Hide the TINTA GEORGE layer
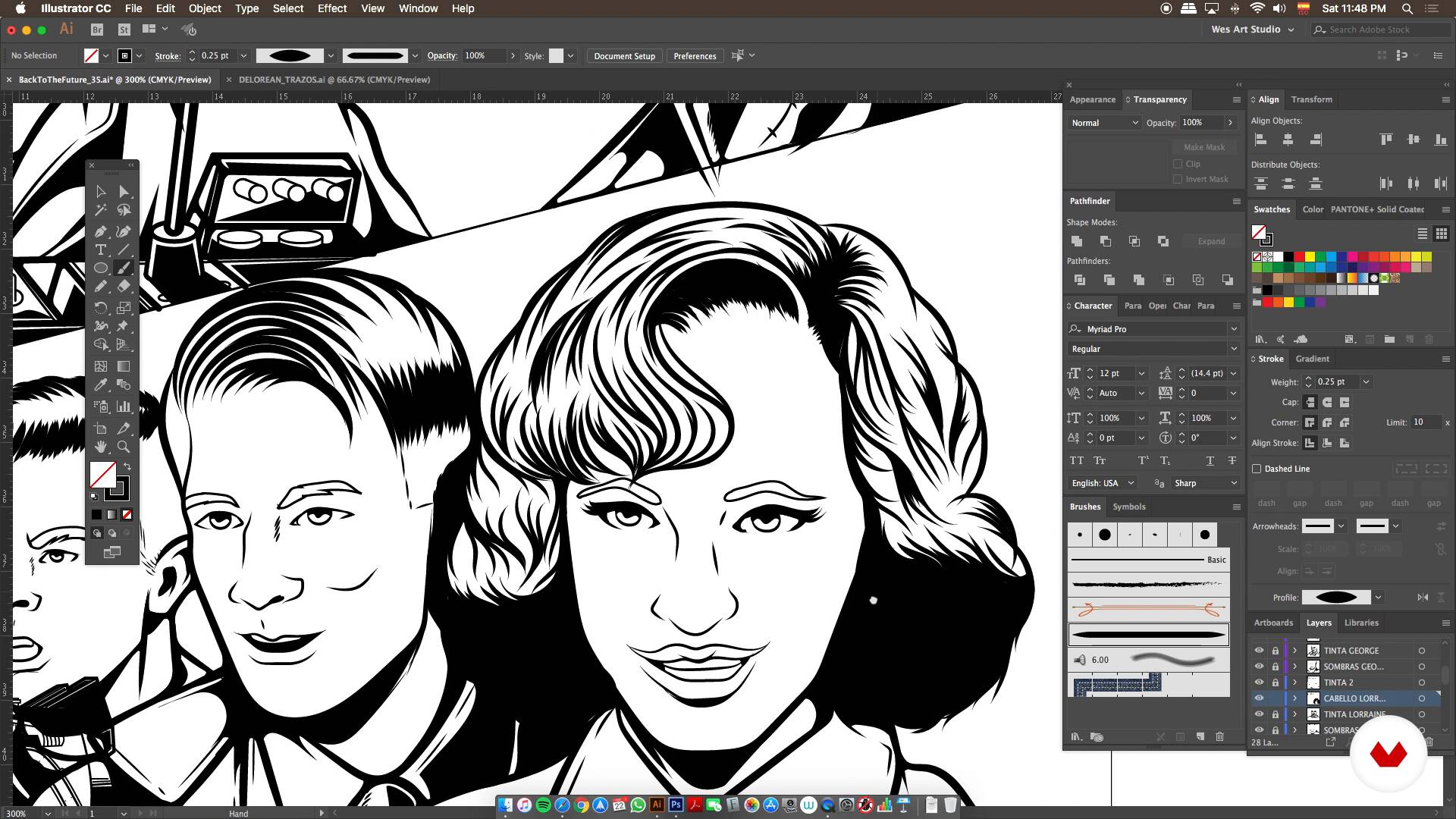The height and width of the screenshot is (819, 1456). (x=1259, y=651)
